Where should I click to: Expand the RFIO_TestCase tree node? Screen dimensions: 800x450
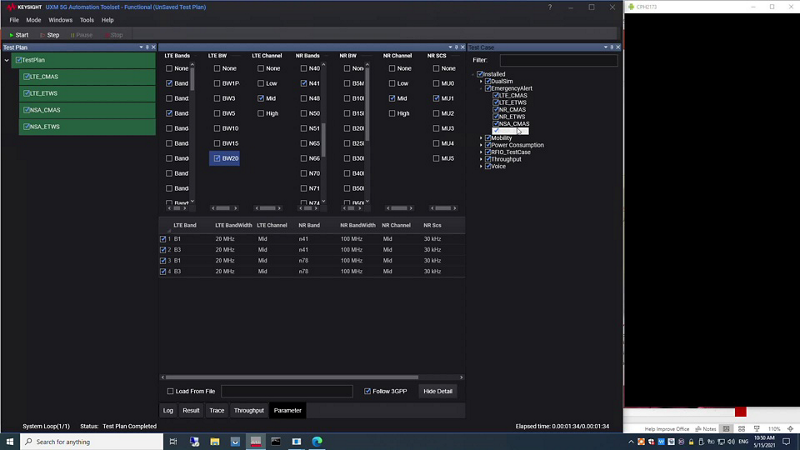[481, 152]
